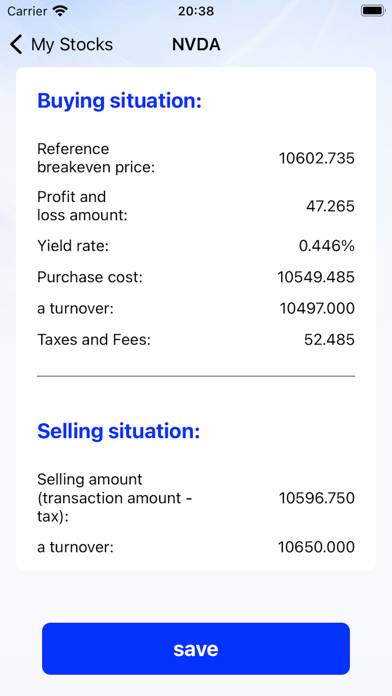This screenshot has width=392, height=696.
Task: Go back to My Stocks
Action: (x=61, y=45)
